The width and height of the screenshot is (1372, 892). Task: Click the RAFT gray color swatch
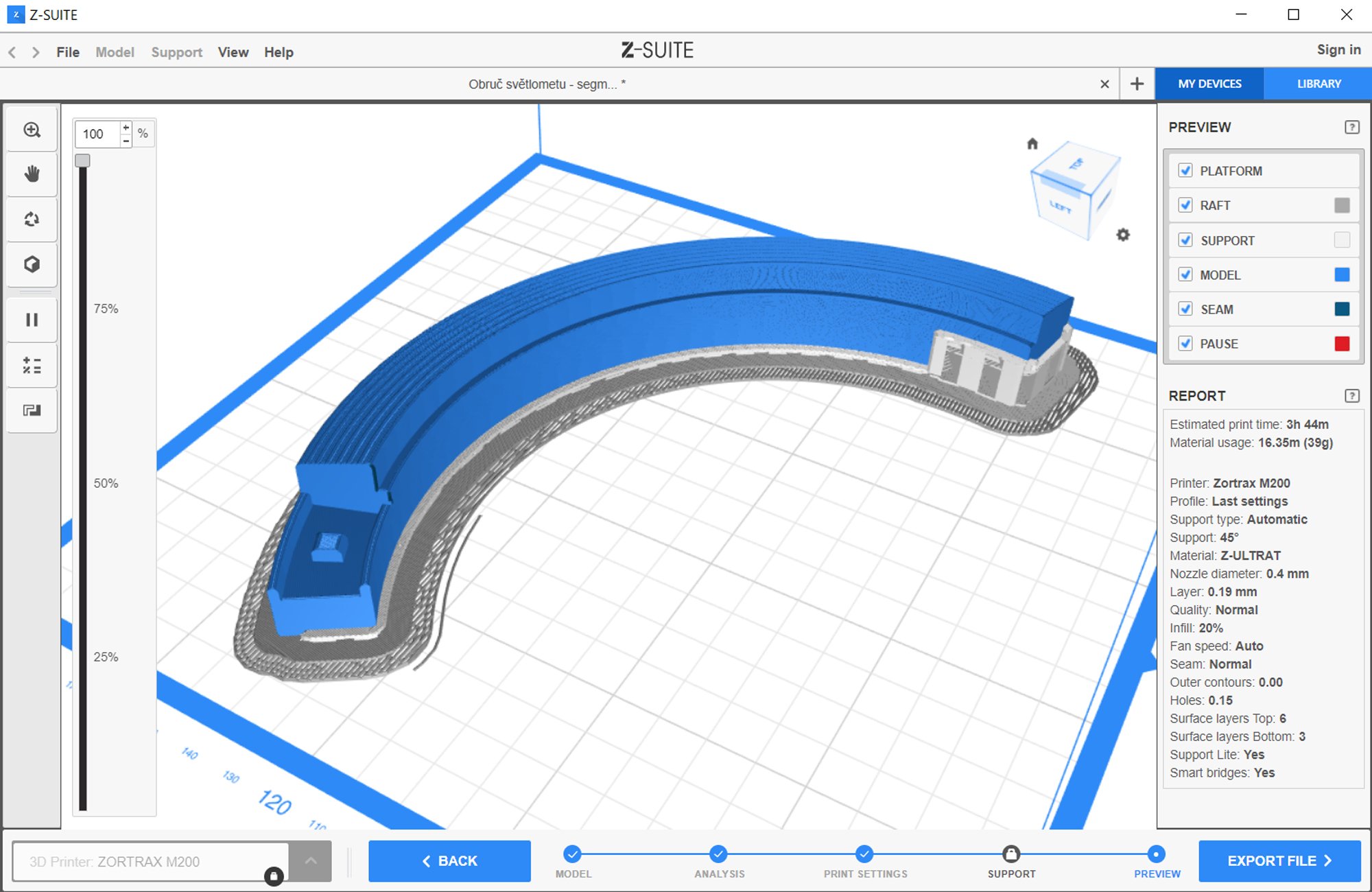click(x=1342, y=205)
